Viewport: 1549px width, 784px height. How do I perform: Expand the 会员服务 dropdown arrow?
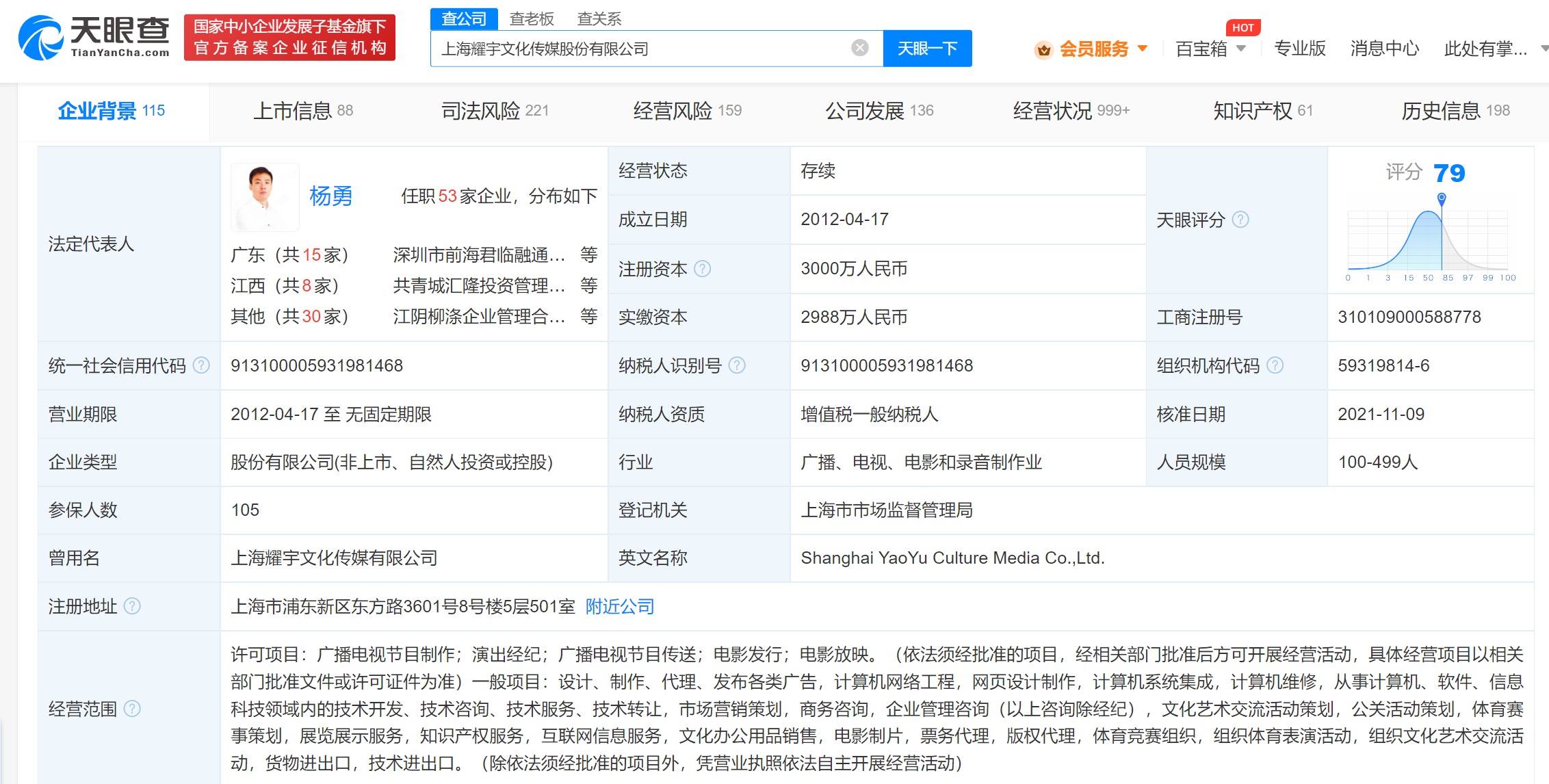(x=1143, y=49)
